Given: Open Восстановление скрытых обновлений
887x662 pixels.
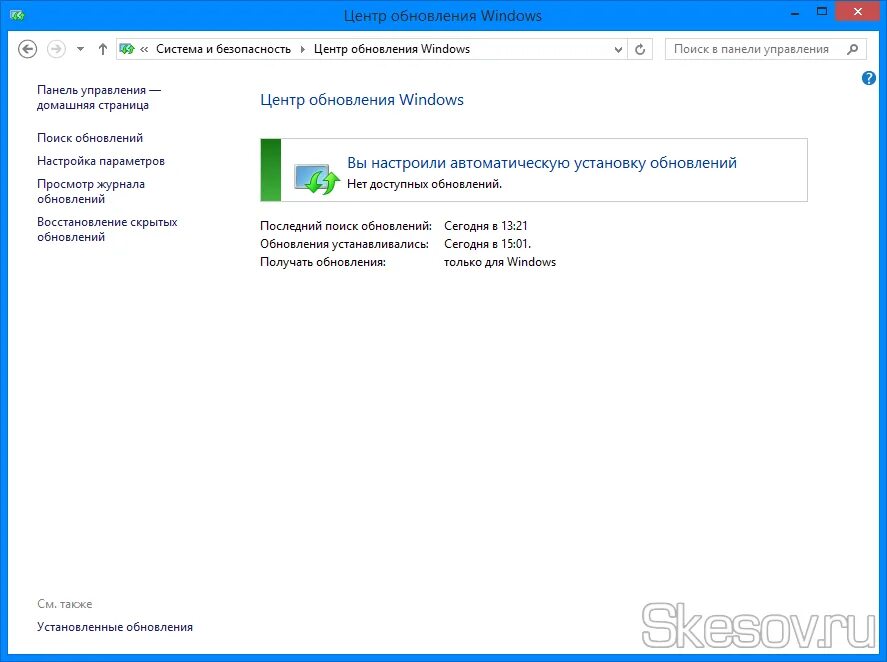Looking at the screenshot, I should [x=107, y=229].
